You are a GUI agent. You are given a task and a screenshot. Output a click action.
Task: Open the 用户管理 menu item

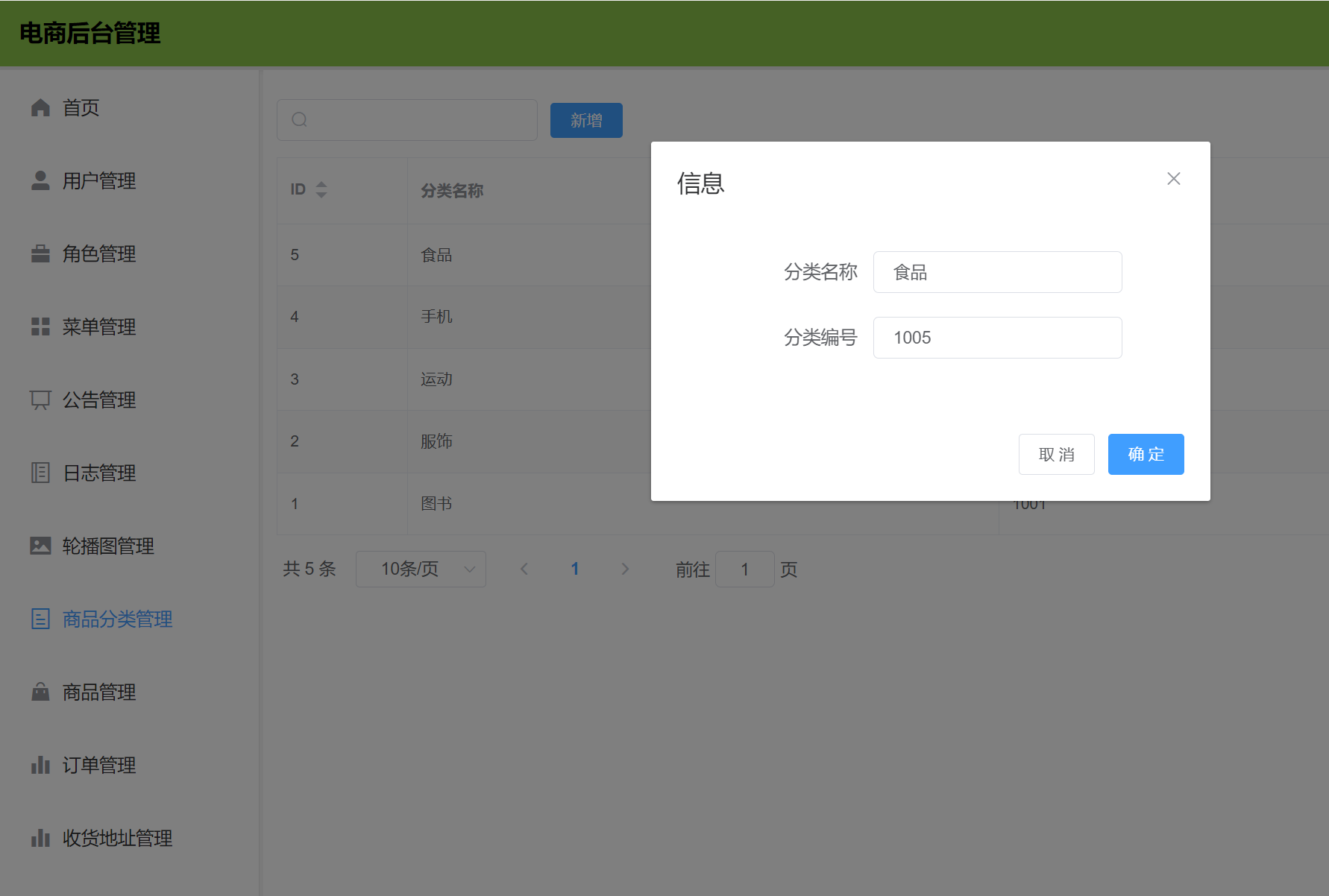[x=130, y=180]
